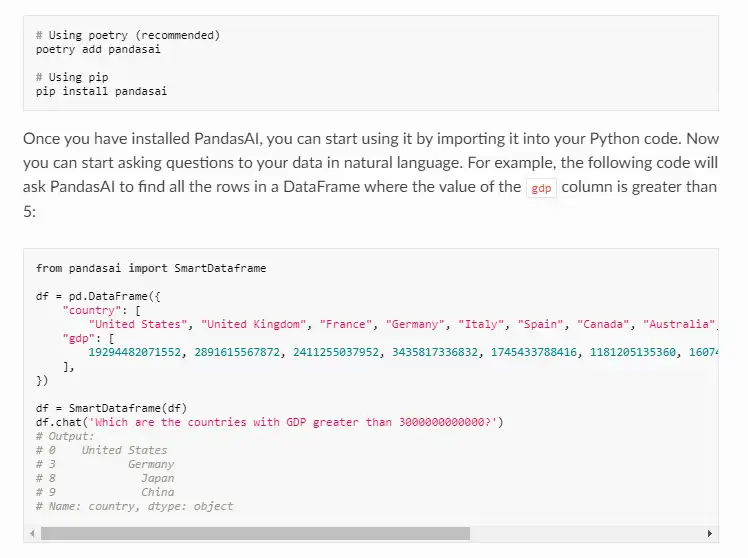Click the '# 8 Japan' output line
This screenshot has width=748, height=558.
coord(105,478)
